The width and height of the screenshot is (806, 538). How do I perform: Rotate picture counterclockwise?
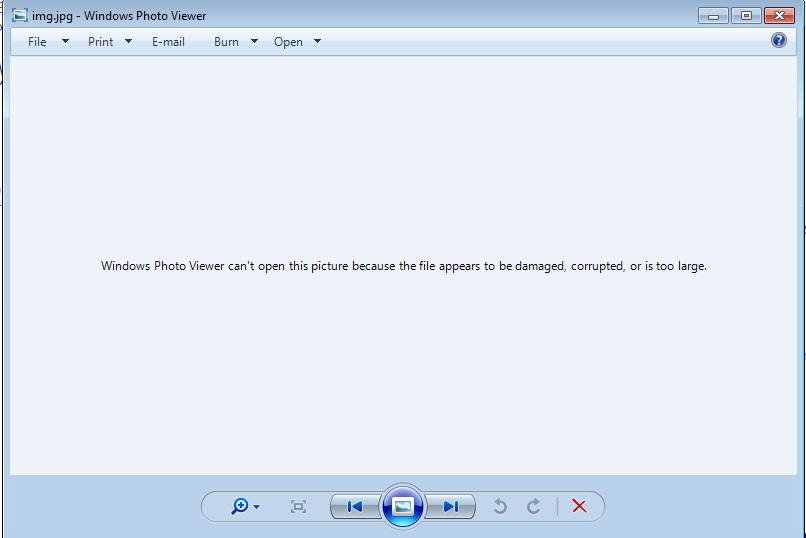pos(500,507)
